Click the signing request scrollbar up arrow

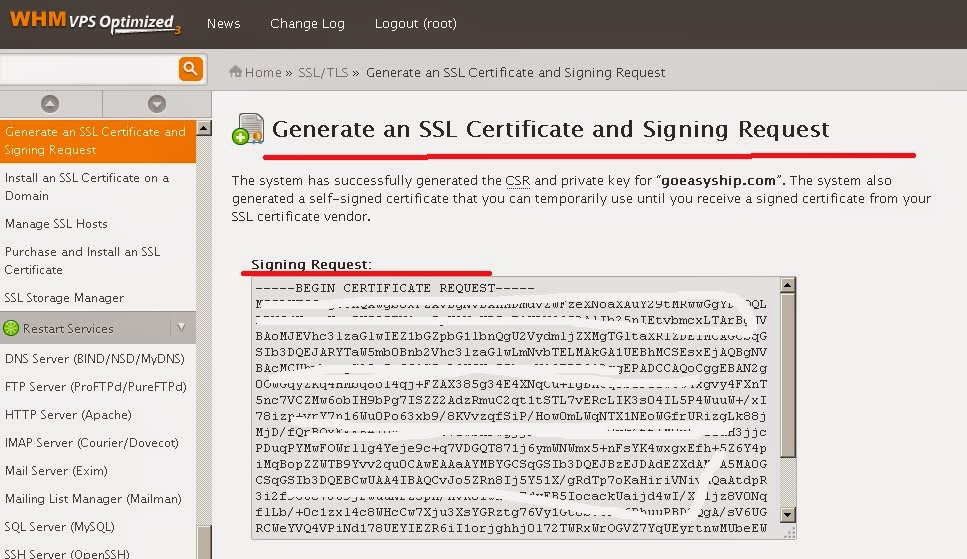[788, 285]
